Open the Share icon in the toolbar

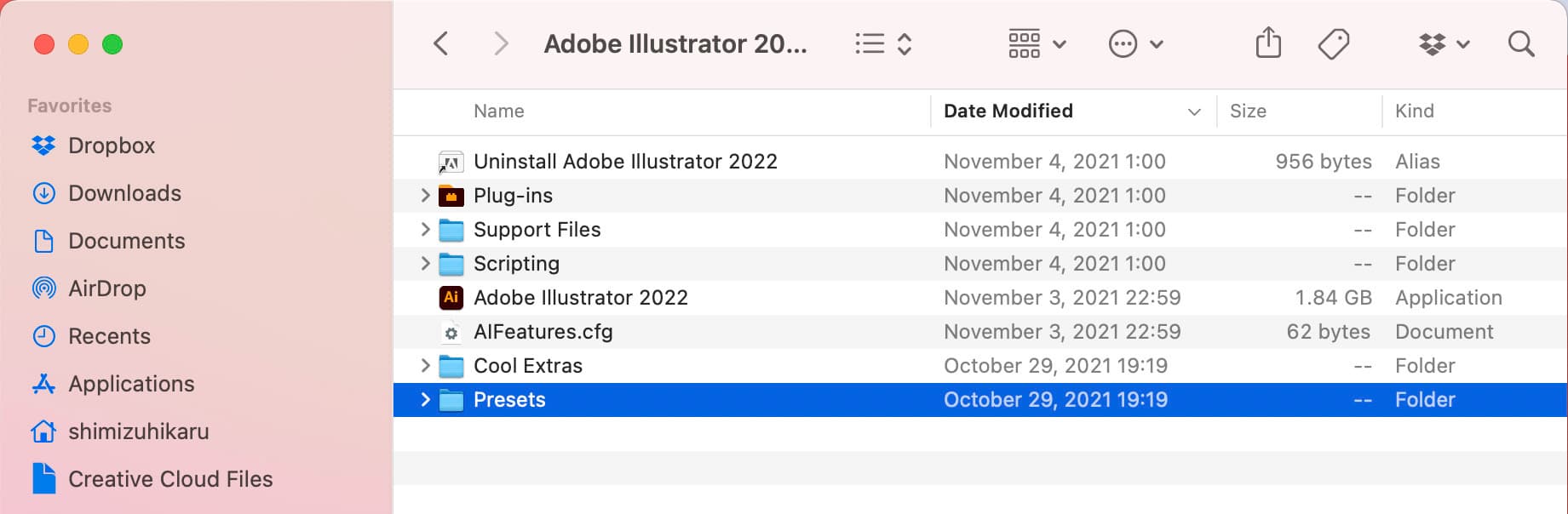(1268, 43)
